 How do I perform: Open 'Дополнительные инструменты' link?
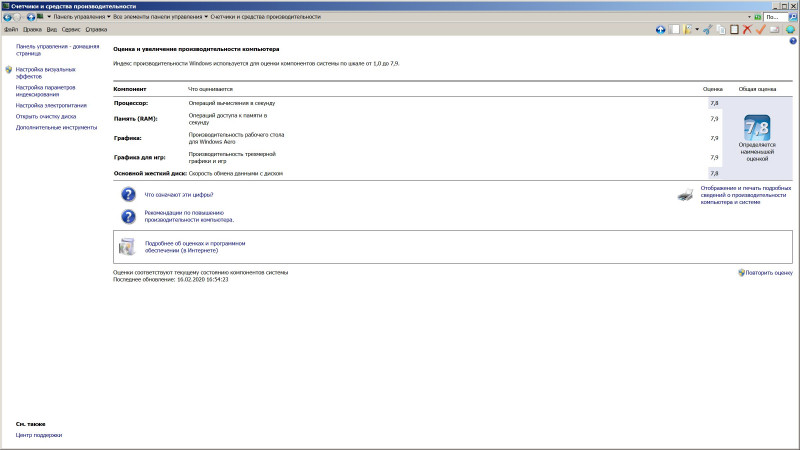pos(56,128)
